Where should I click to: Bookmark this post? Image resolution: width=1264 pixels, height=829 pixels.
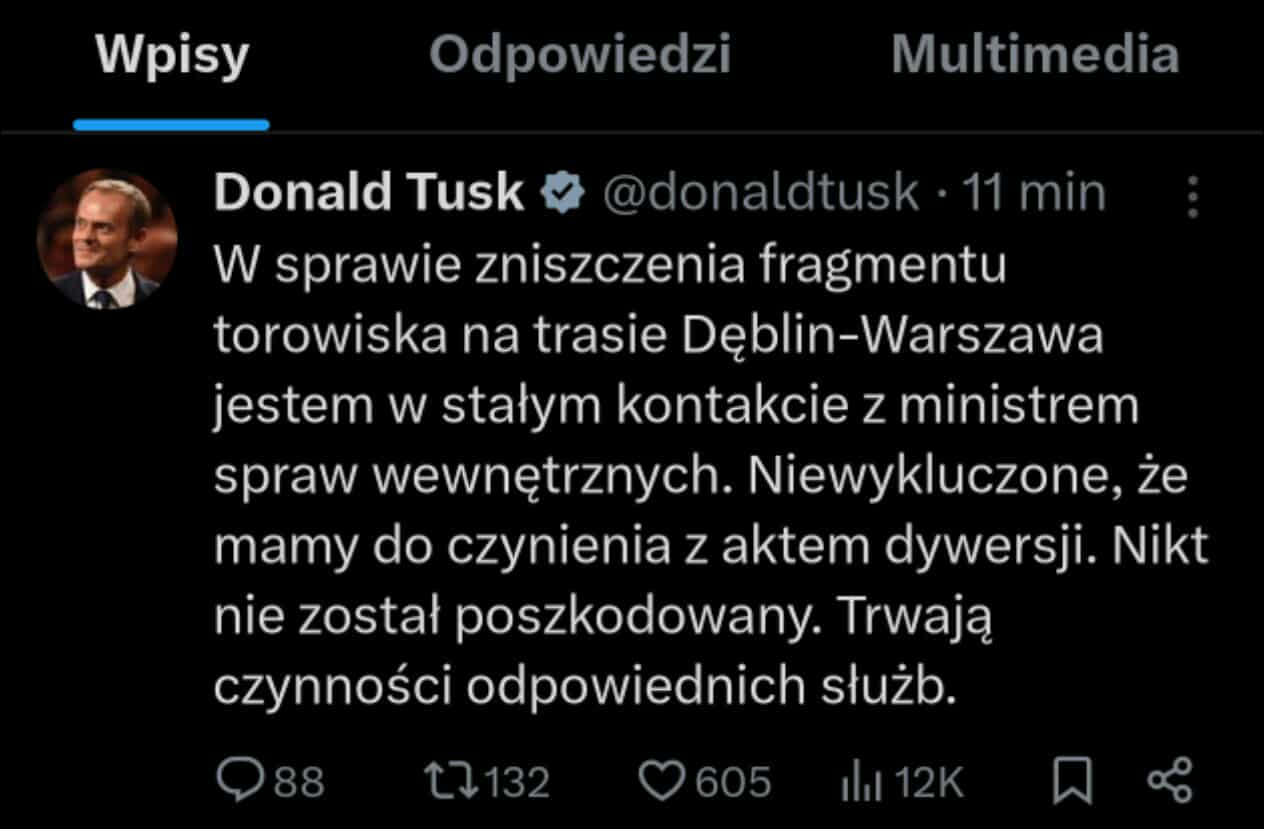(1074, 781)
